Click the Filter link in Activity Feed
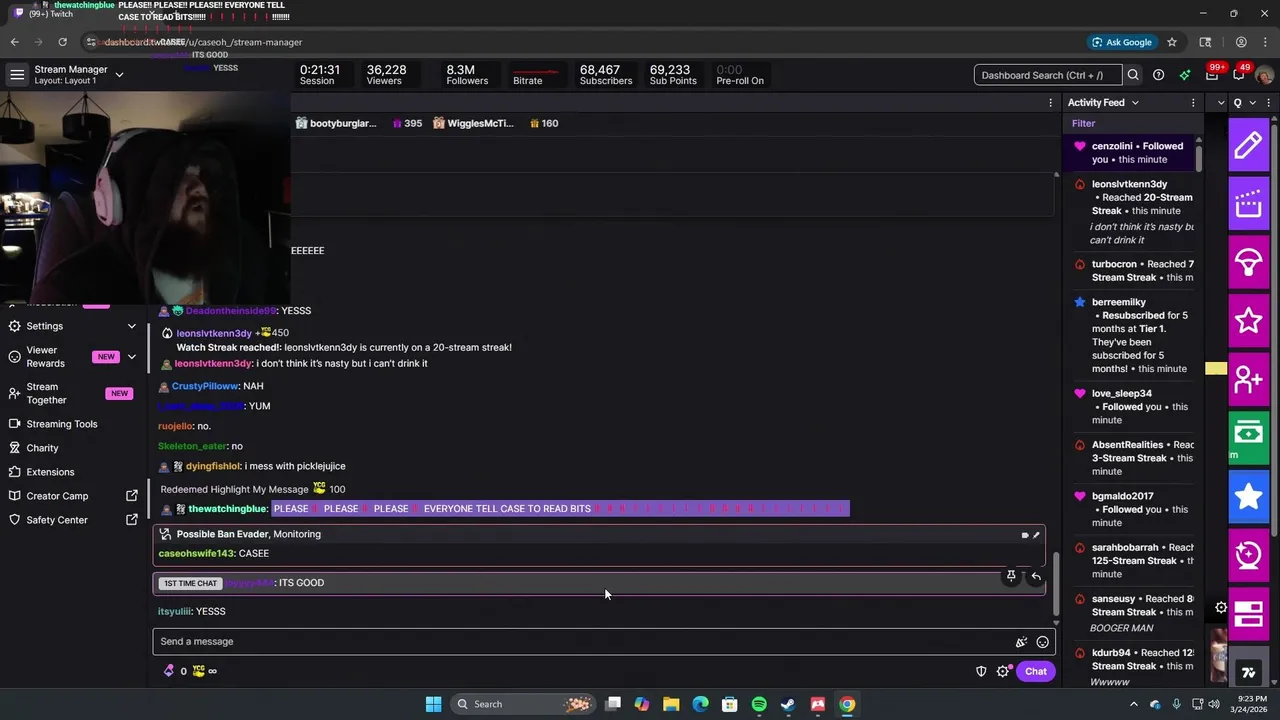 (1083, 123)
